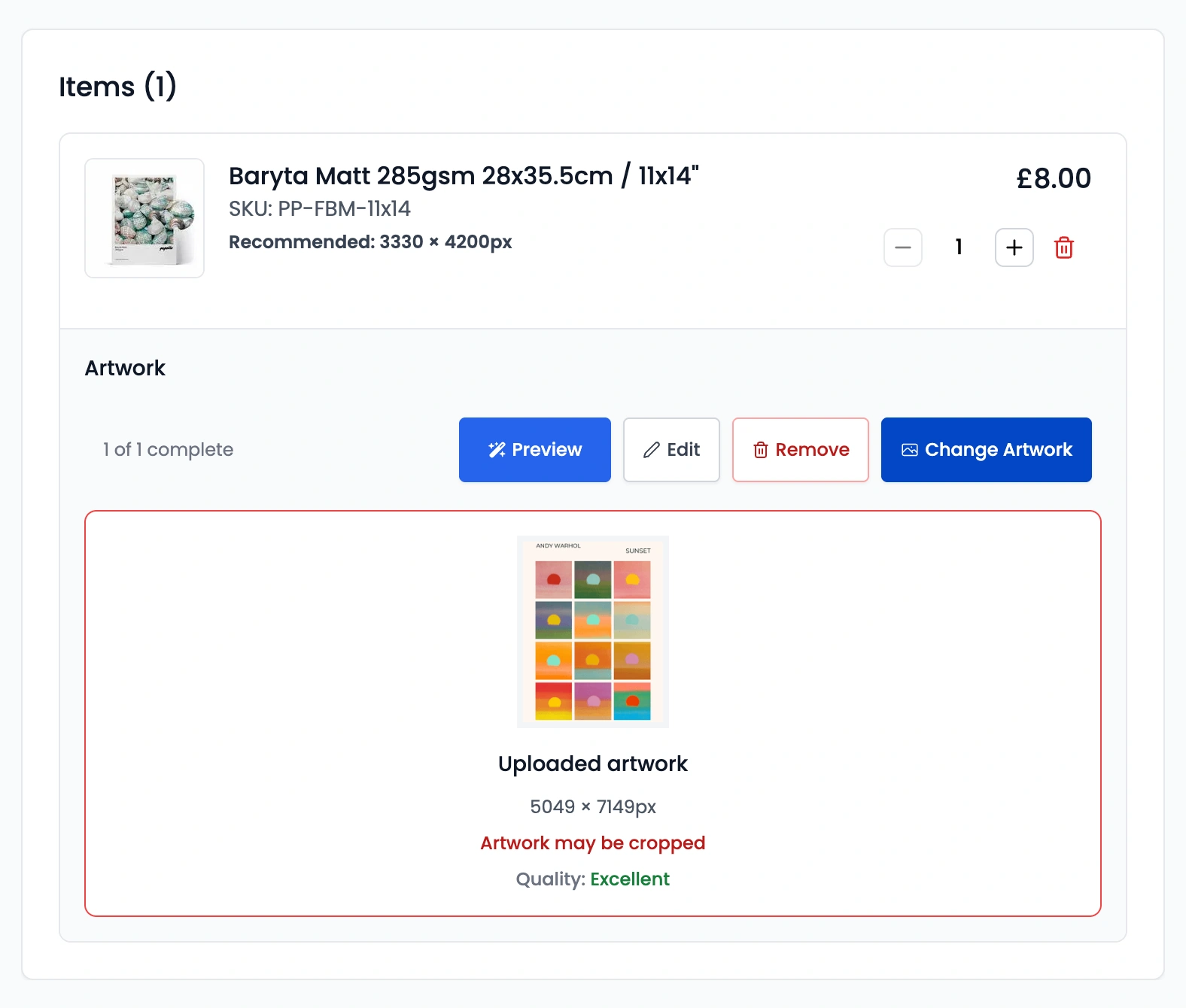Click the Baryta Matt 285gsm product title
Screen dimensions: 1186x1008
[464, 176]
